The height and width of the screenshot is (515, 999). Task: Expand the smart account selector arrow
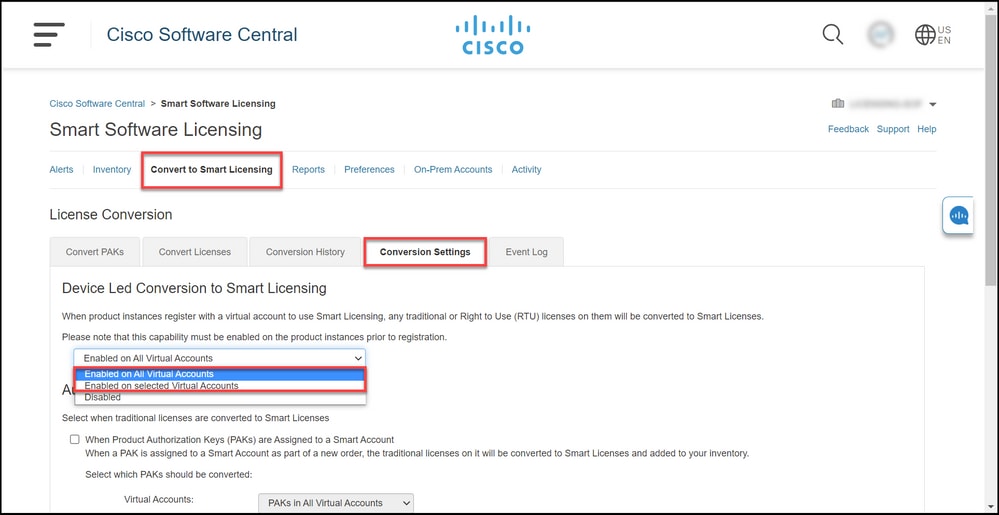pyautogui.click(x=933, y=105)
